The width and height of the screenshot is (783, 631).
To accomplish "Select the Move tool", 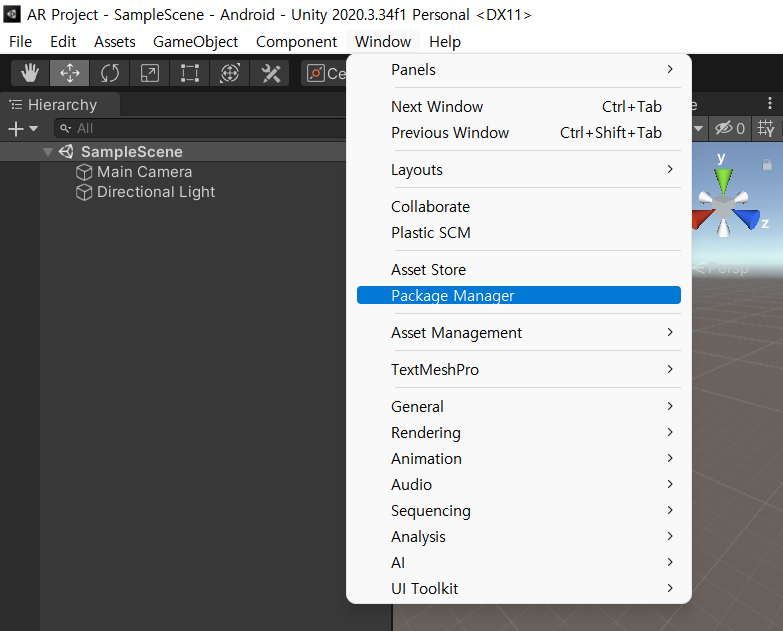I will tap(69, 73).
